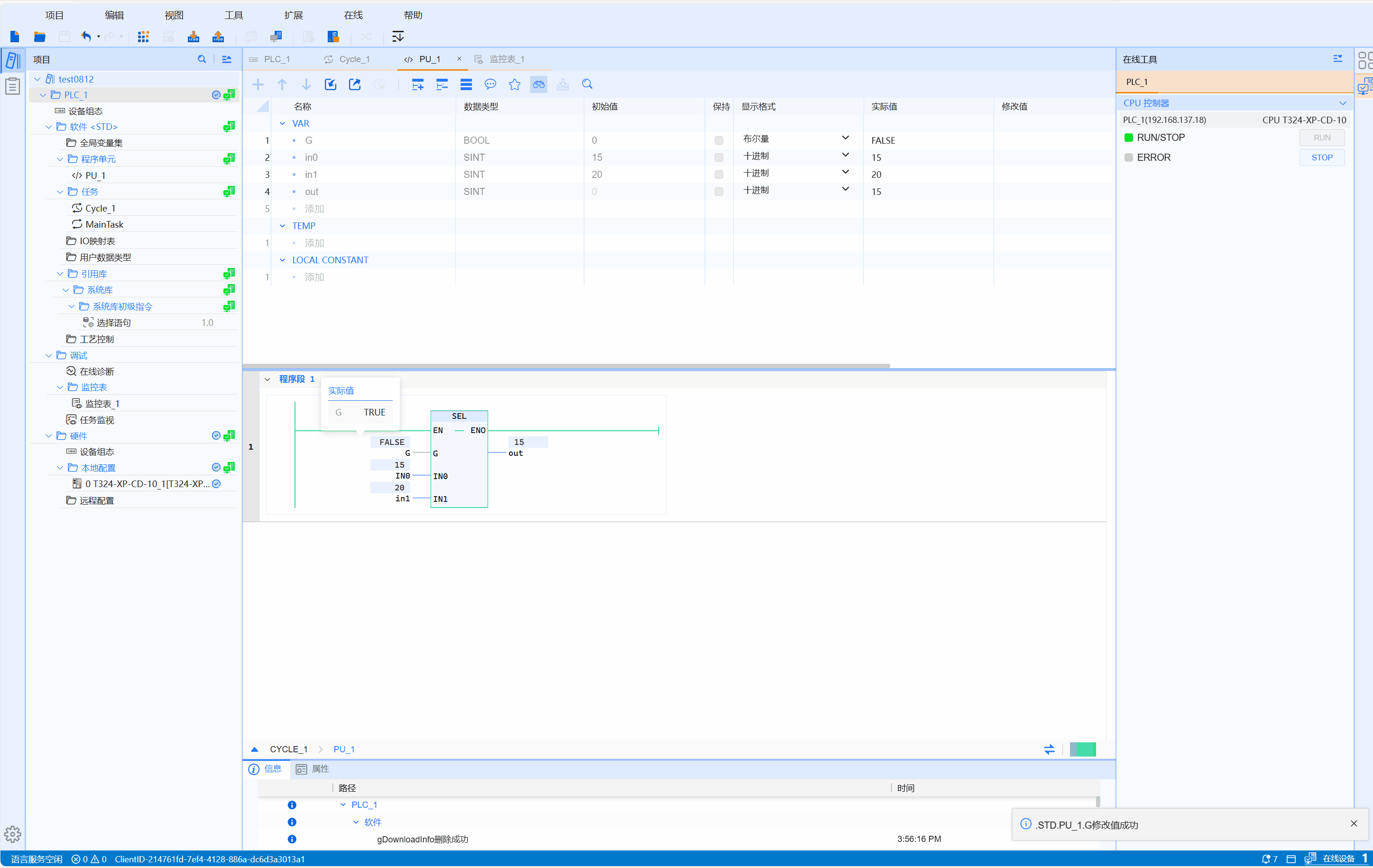1373x868 pixels.
Task: Toggle the retain checkbox for variable G
Action: 719,140
